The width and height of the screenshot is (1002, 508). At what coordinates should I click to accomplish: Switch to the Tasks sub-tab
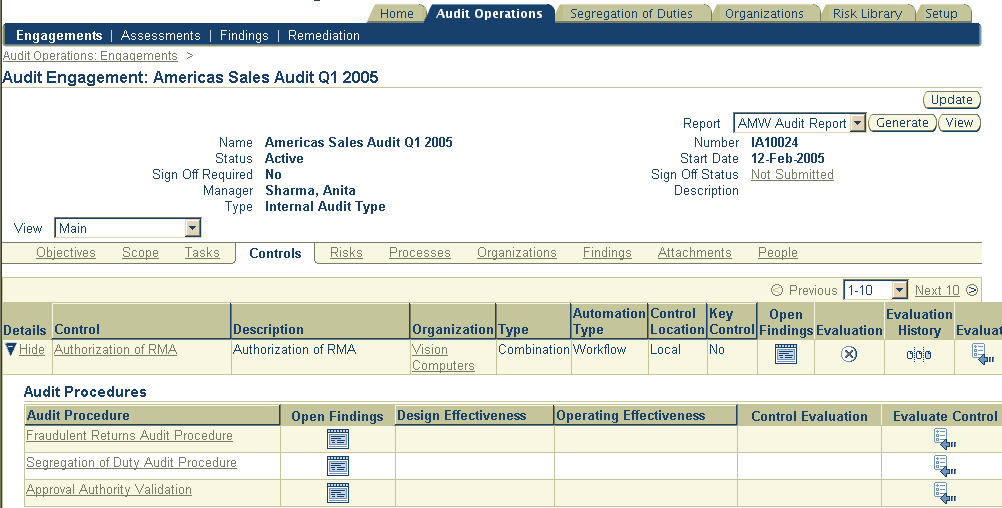click(x=202, y=252)
